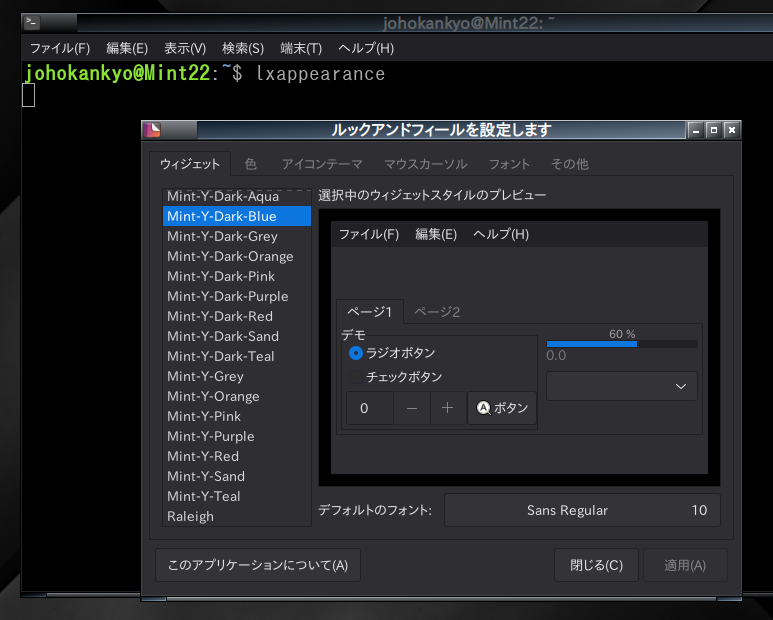Switch to the マウスカーソル tab
773x620 pixels.
(x=425, y=164)
